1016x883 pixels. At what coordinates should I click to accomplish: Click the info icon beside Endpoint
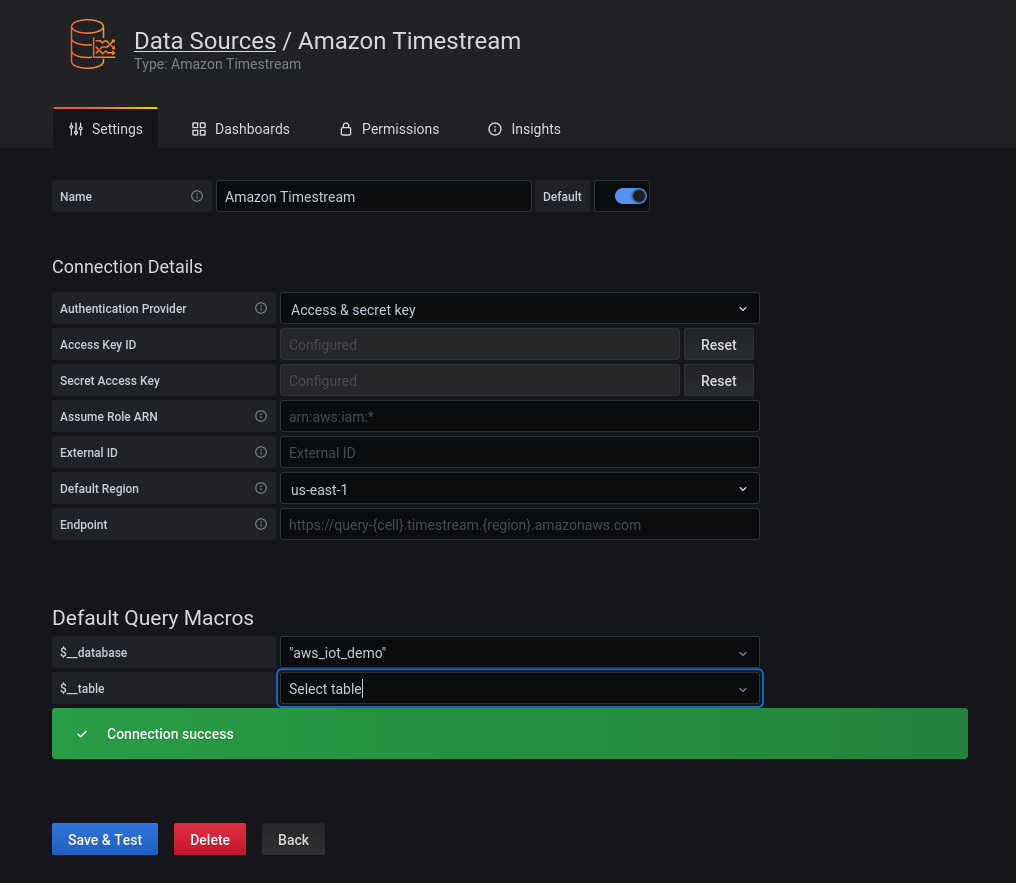(x=261, y=524)
